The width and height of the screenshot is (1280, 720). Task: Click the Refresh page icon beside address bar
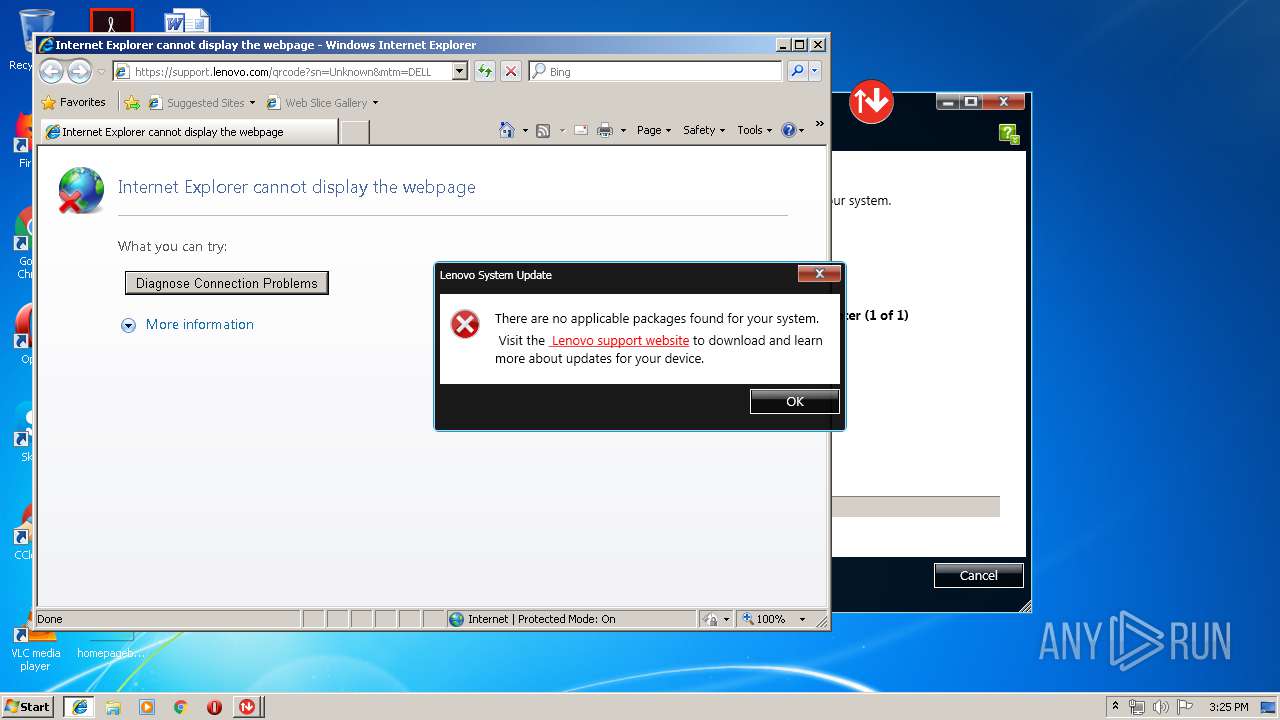pyautogui.click(x=485, y=71)
